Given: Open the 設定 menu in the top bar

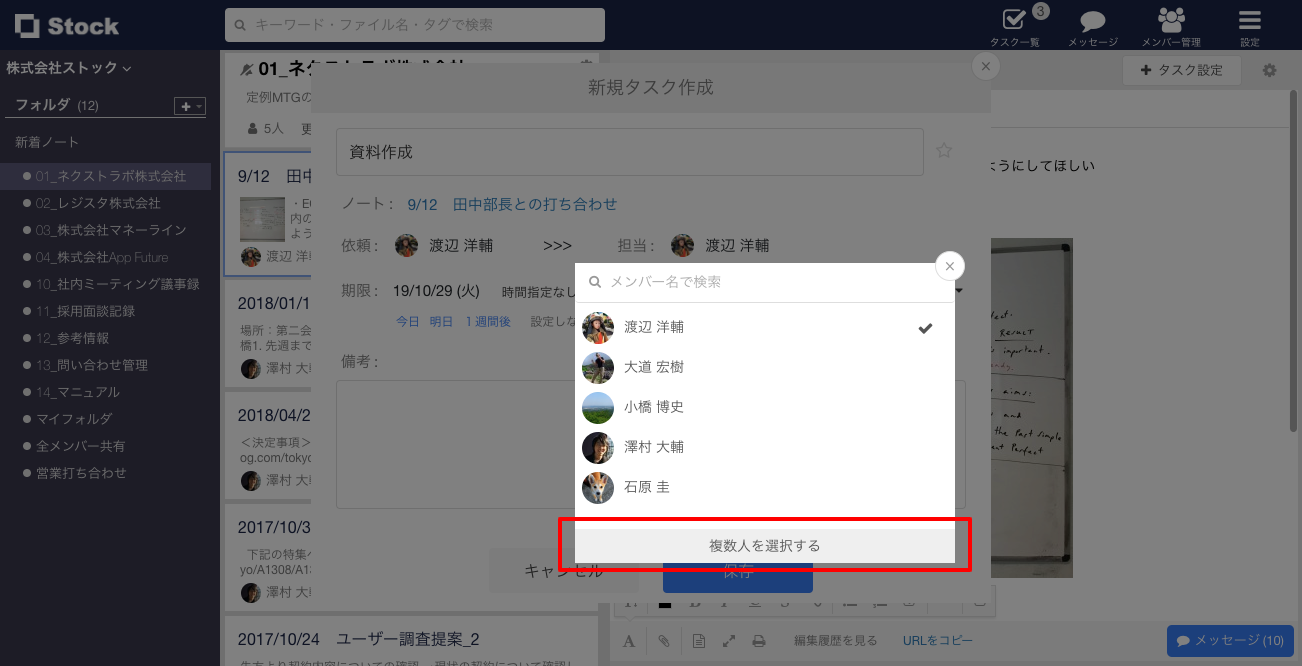Looking at the screenshot, I should click(1248, 24).
